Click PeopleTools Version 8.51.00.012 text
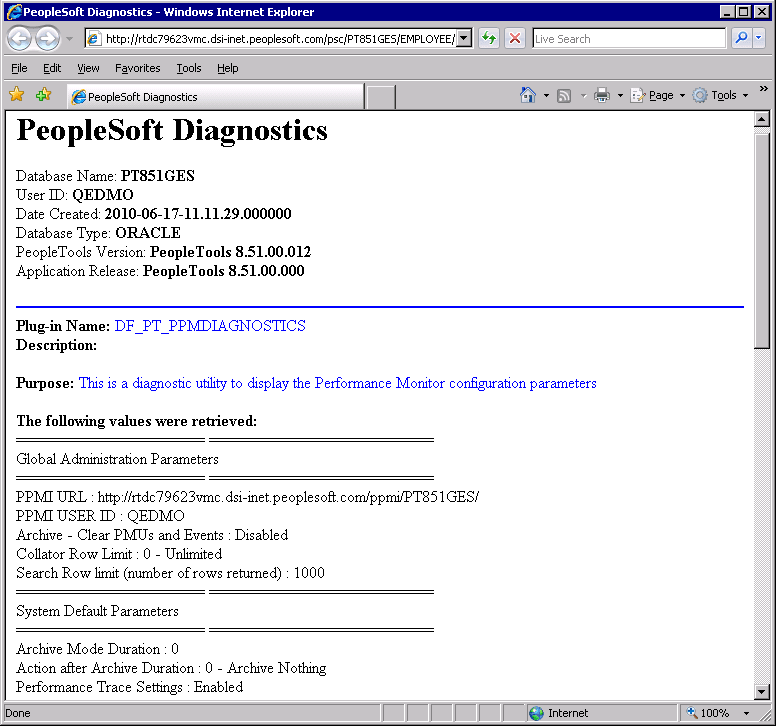 pyautogui.click(x=231, y=252)
